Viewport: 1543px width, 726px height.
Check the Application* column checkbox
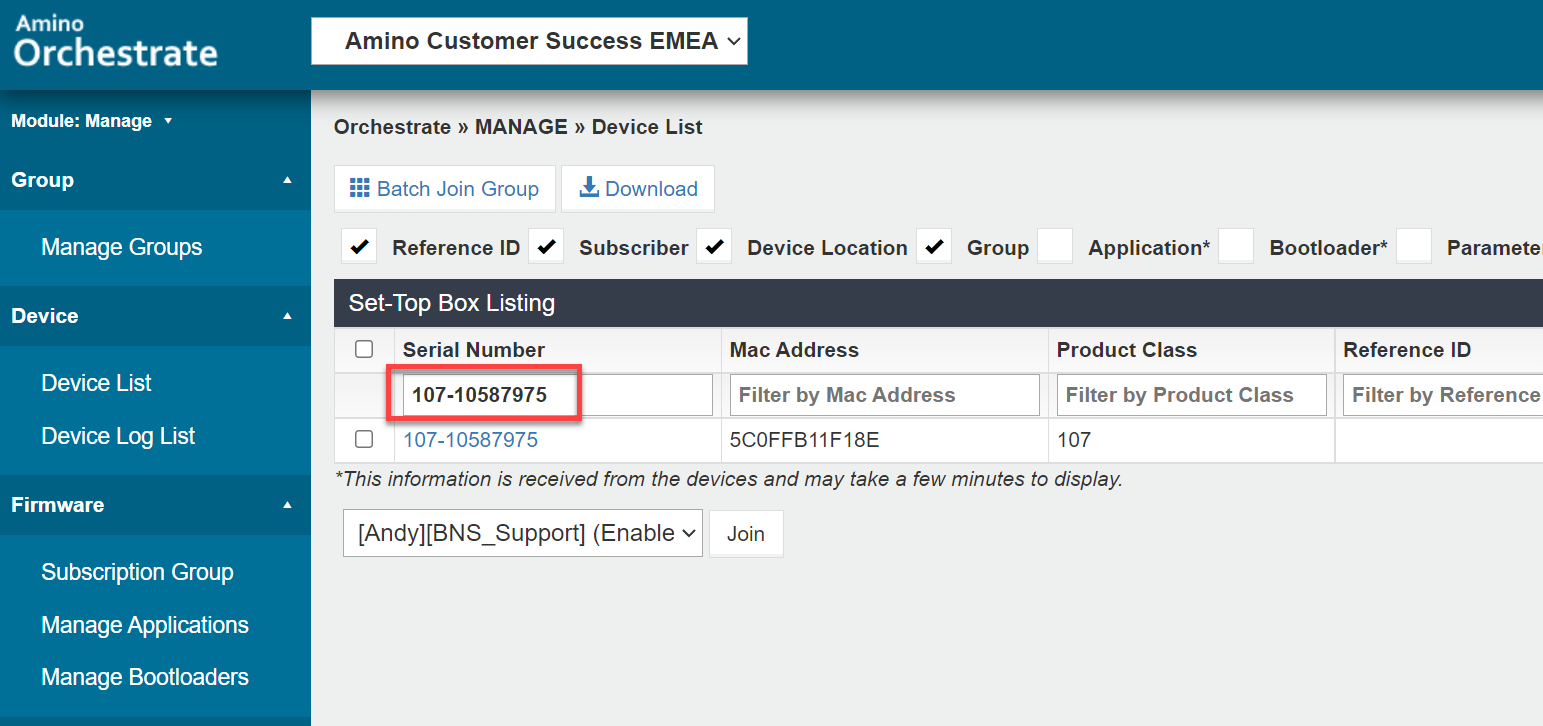pos(1055,247)
